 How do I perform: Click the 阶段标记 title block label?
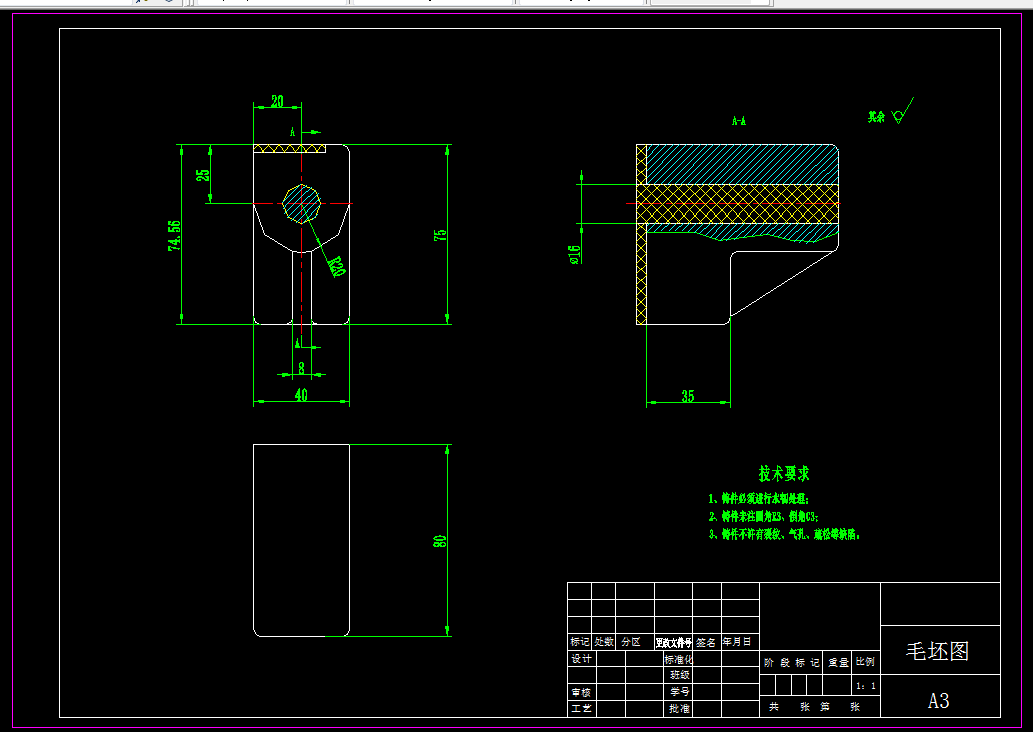pos(791,662)
